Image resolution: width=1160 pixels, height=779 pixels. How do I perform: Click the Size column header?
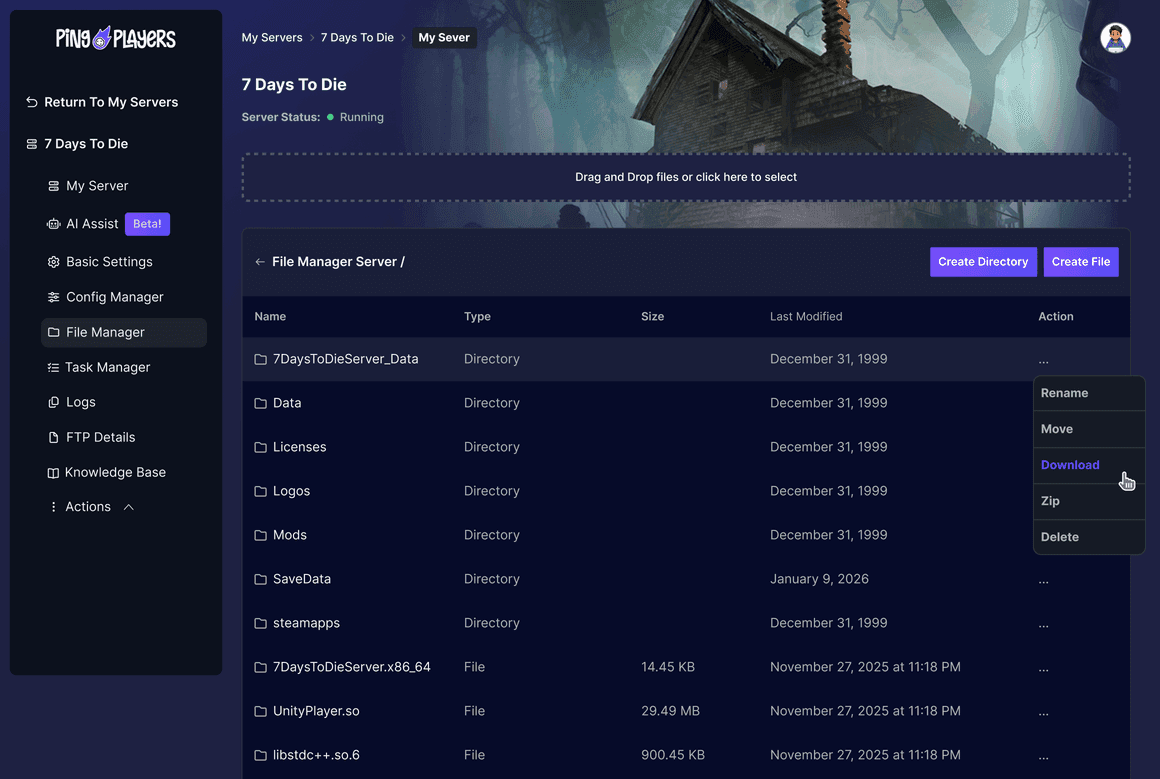[652, 316]
